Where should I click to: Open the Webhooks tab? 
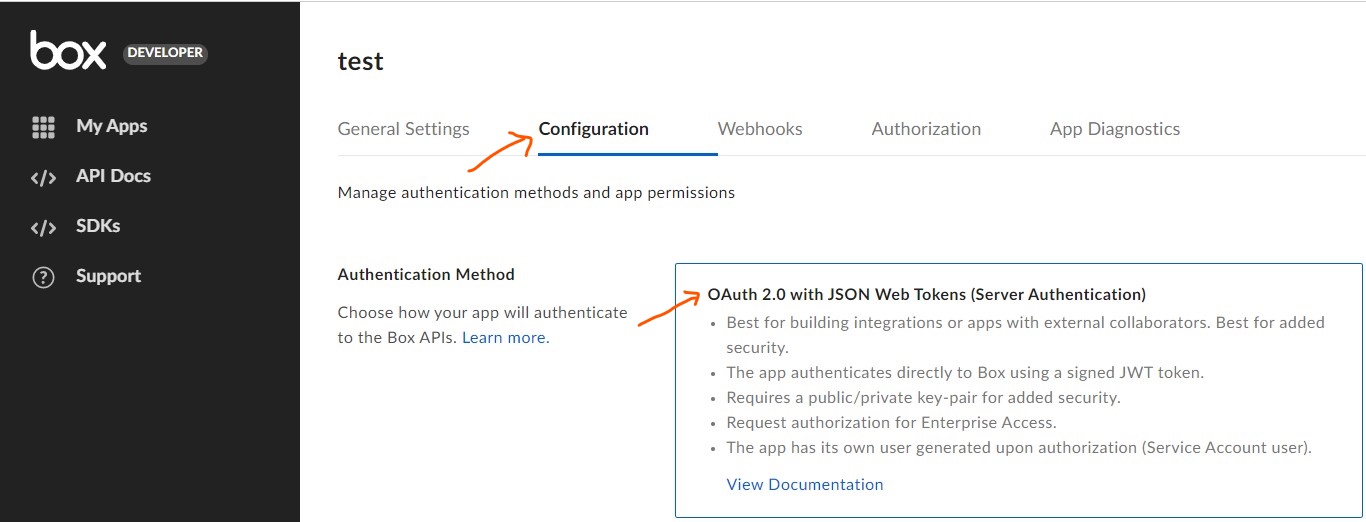point(760,129)
